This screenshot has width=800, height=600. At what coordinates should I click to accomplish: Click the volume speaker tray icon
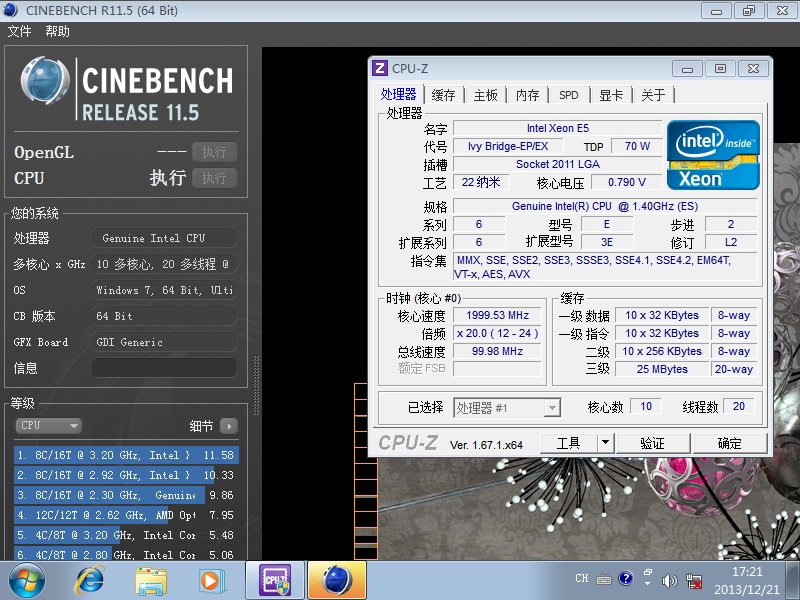(x=669, y=581)
